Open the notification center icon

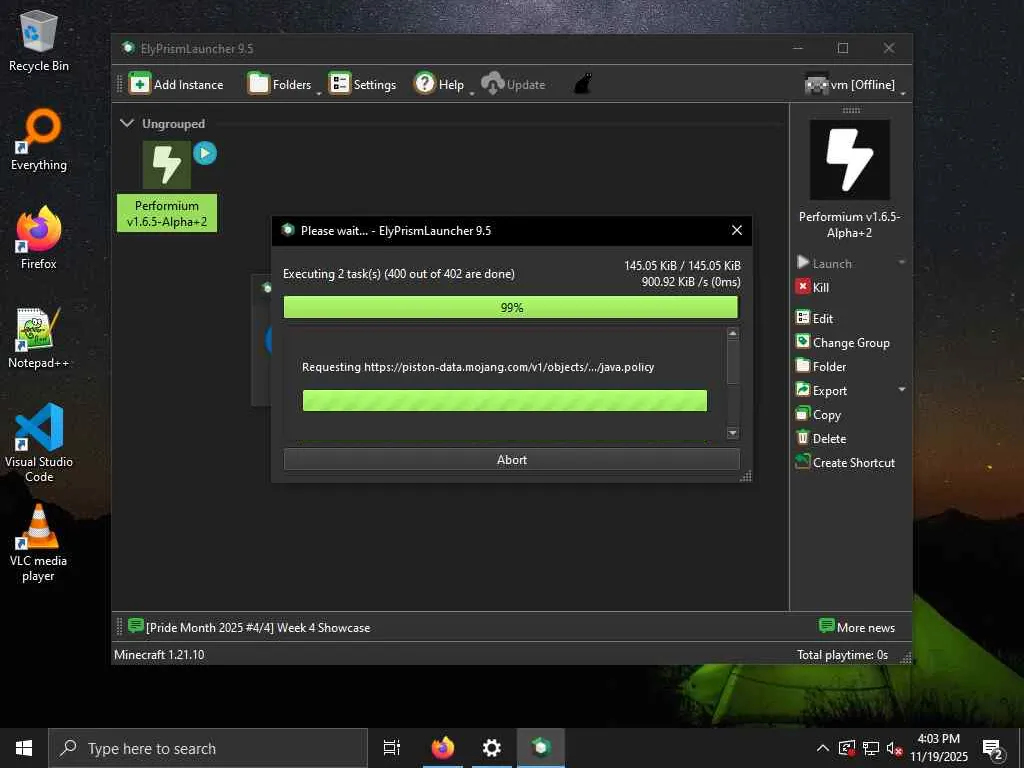994,749
